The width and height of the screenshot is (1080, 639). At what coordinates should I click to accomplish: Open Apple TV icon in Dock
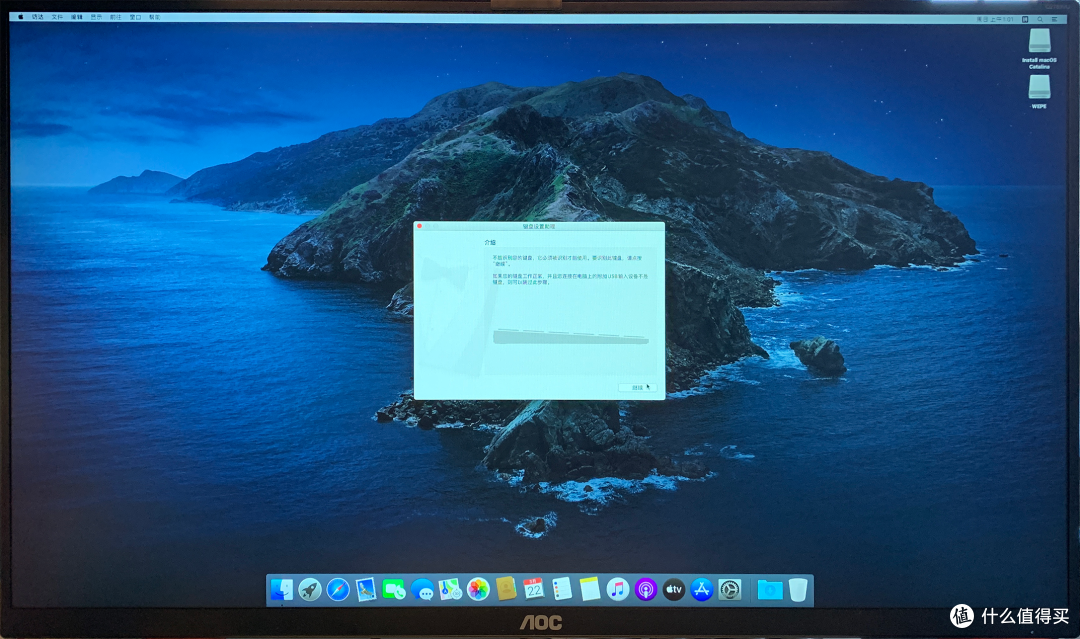[674, 589]
